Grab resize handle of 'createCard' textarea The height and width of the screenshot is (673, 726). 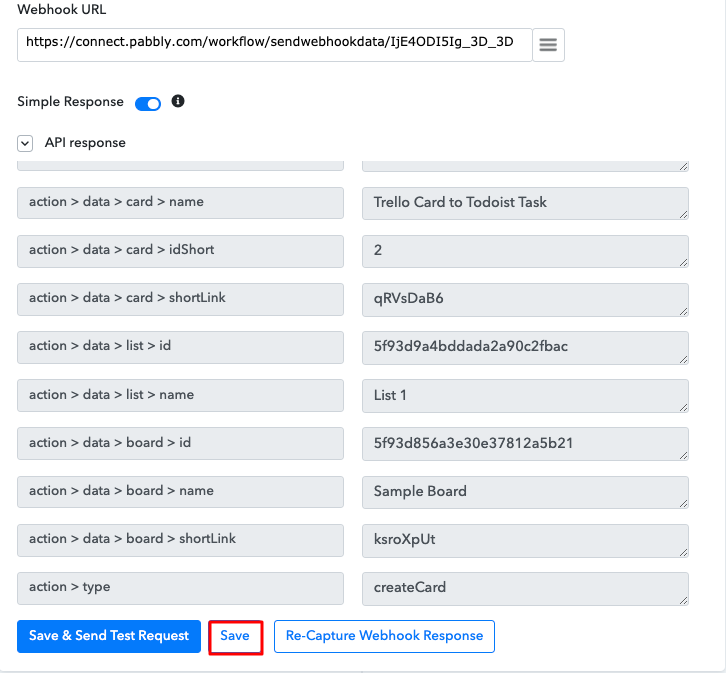pos(683,600)
